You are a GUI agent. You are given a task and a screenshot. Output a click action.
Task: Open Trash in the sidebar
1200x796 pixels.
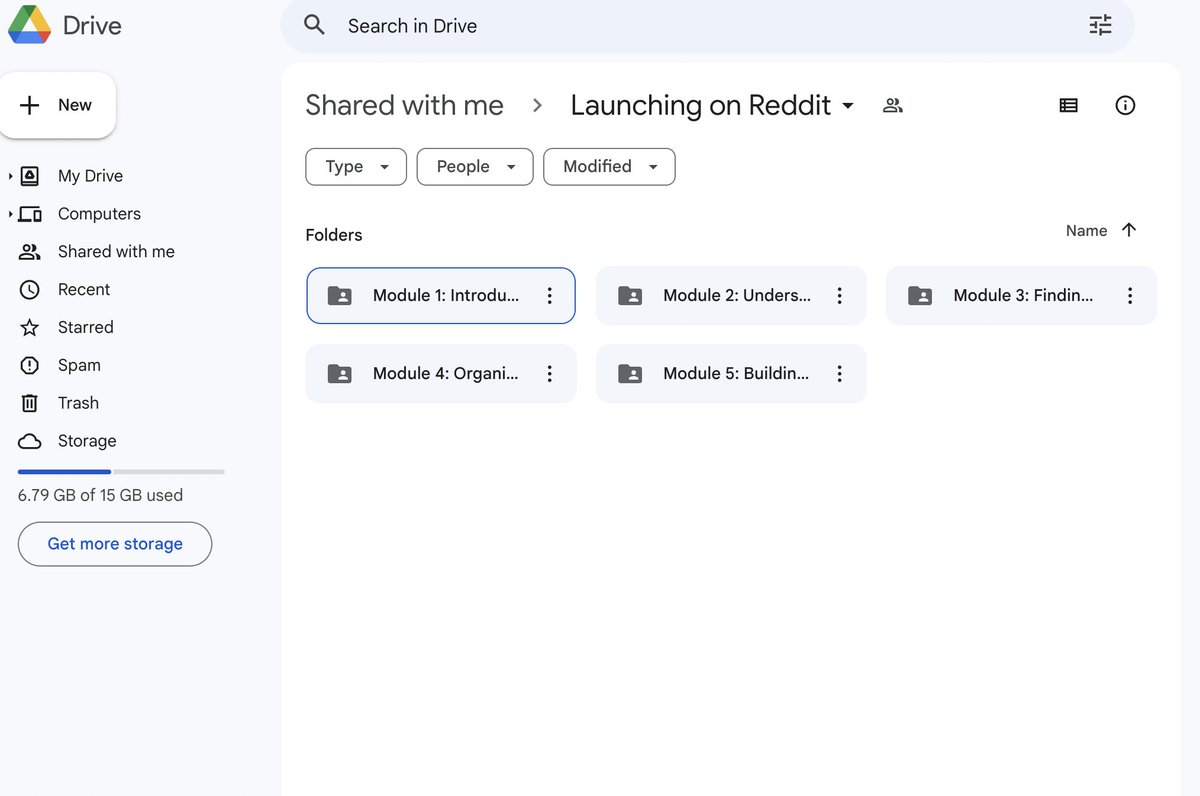[x=78, y=403]
